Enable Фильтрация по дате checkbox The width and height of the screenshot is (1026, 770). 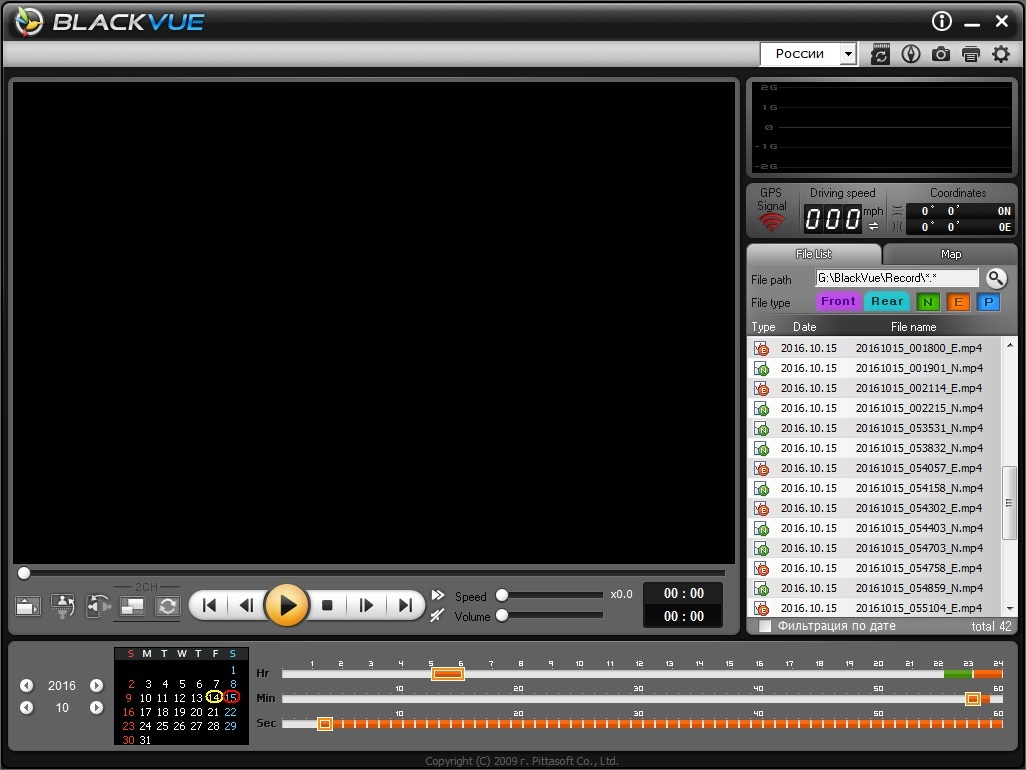coord(764,626)
